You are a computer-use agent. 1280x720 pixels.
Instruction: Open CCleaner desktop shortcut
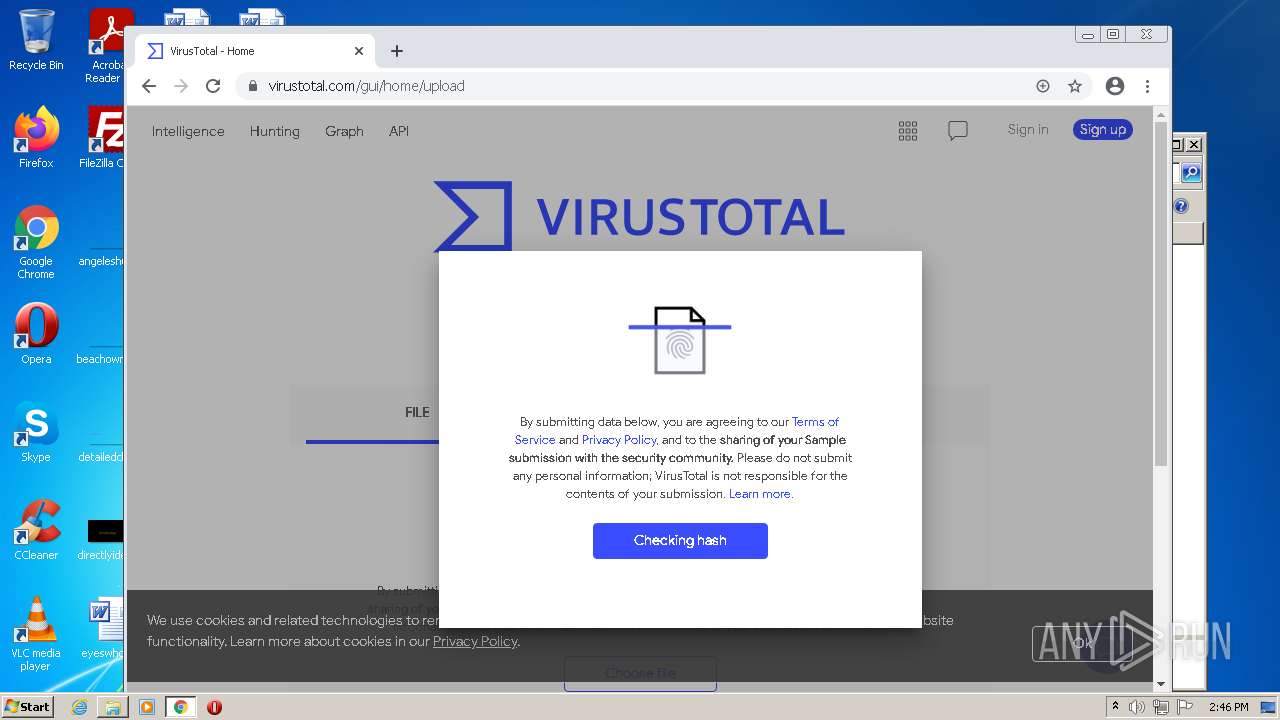[x=36, y=530]
